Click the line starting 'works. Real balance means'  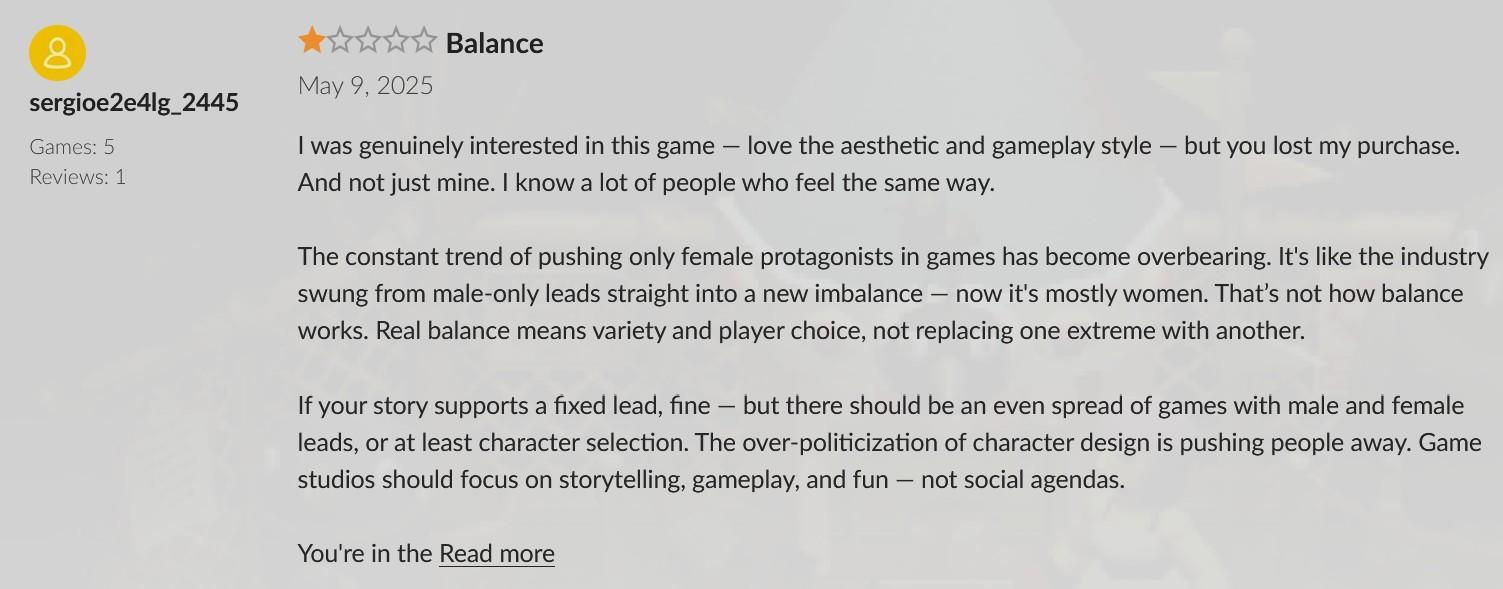(x=801, y=331)
